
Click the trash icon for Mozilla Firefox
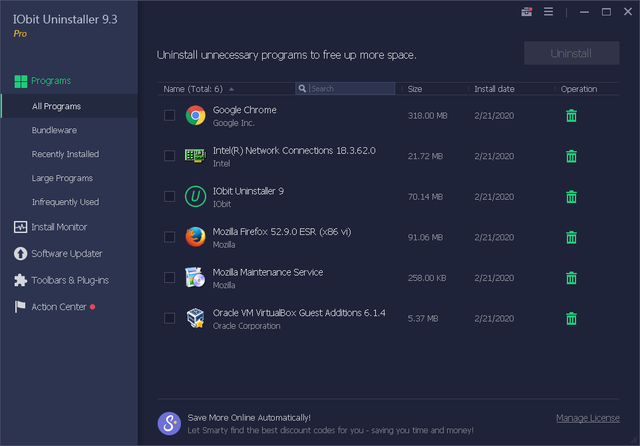click(x=571, y=237)
